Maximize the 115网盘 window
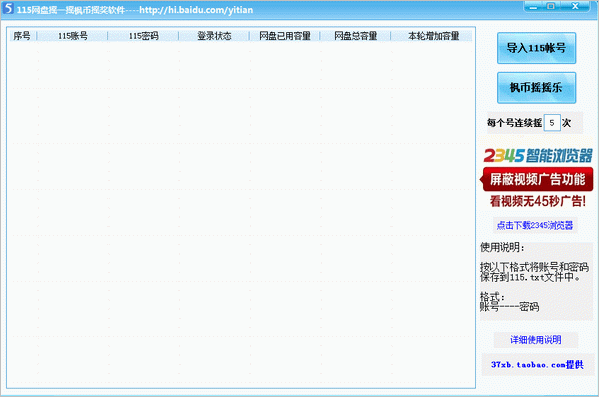Viewport: 599px width, 397px height. (x=551, y=6)
